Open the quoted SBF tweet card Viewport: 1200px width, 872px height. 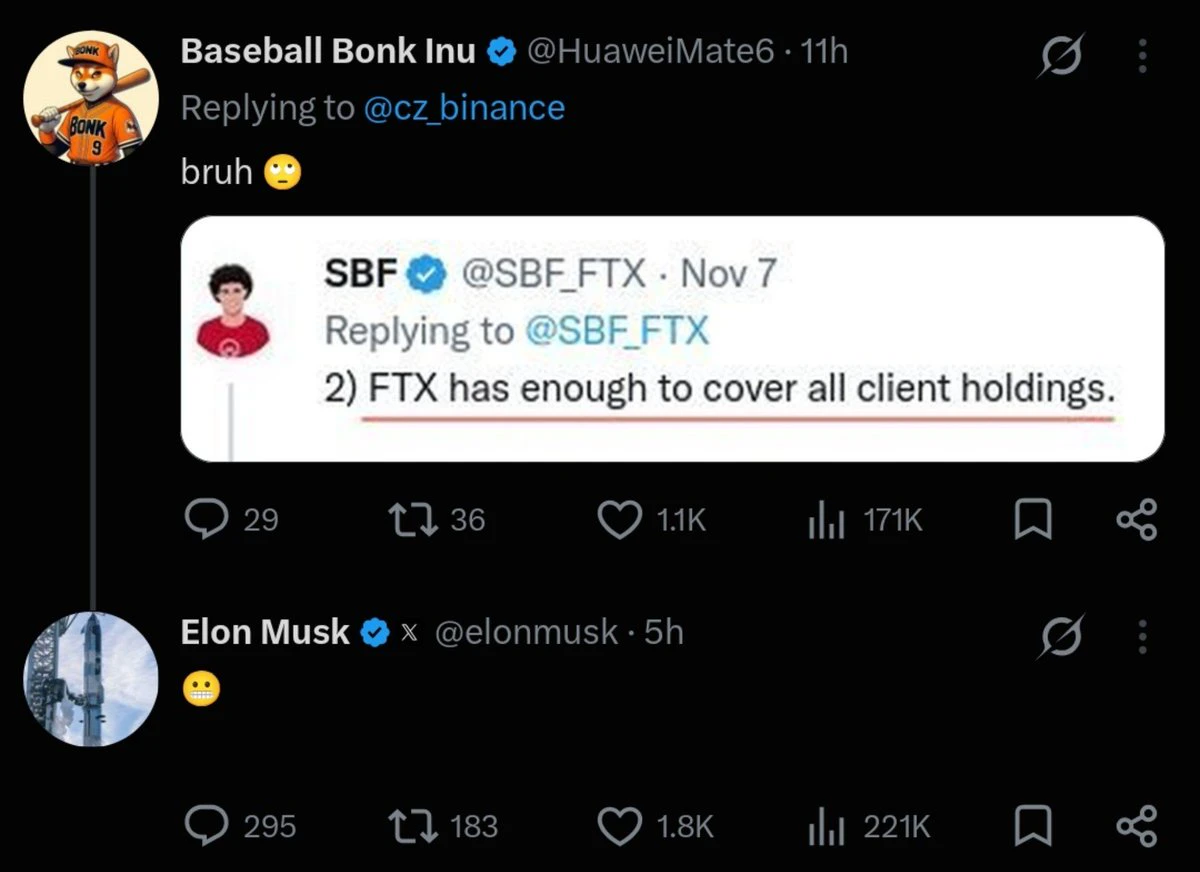point(672,339)
